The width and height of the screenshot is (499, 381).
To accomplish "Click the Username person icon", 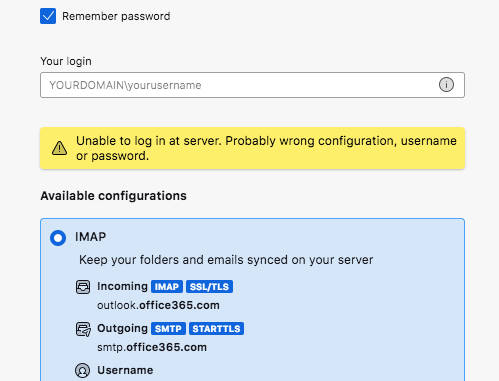I will (83, 370).
